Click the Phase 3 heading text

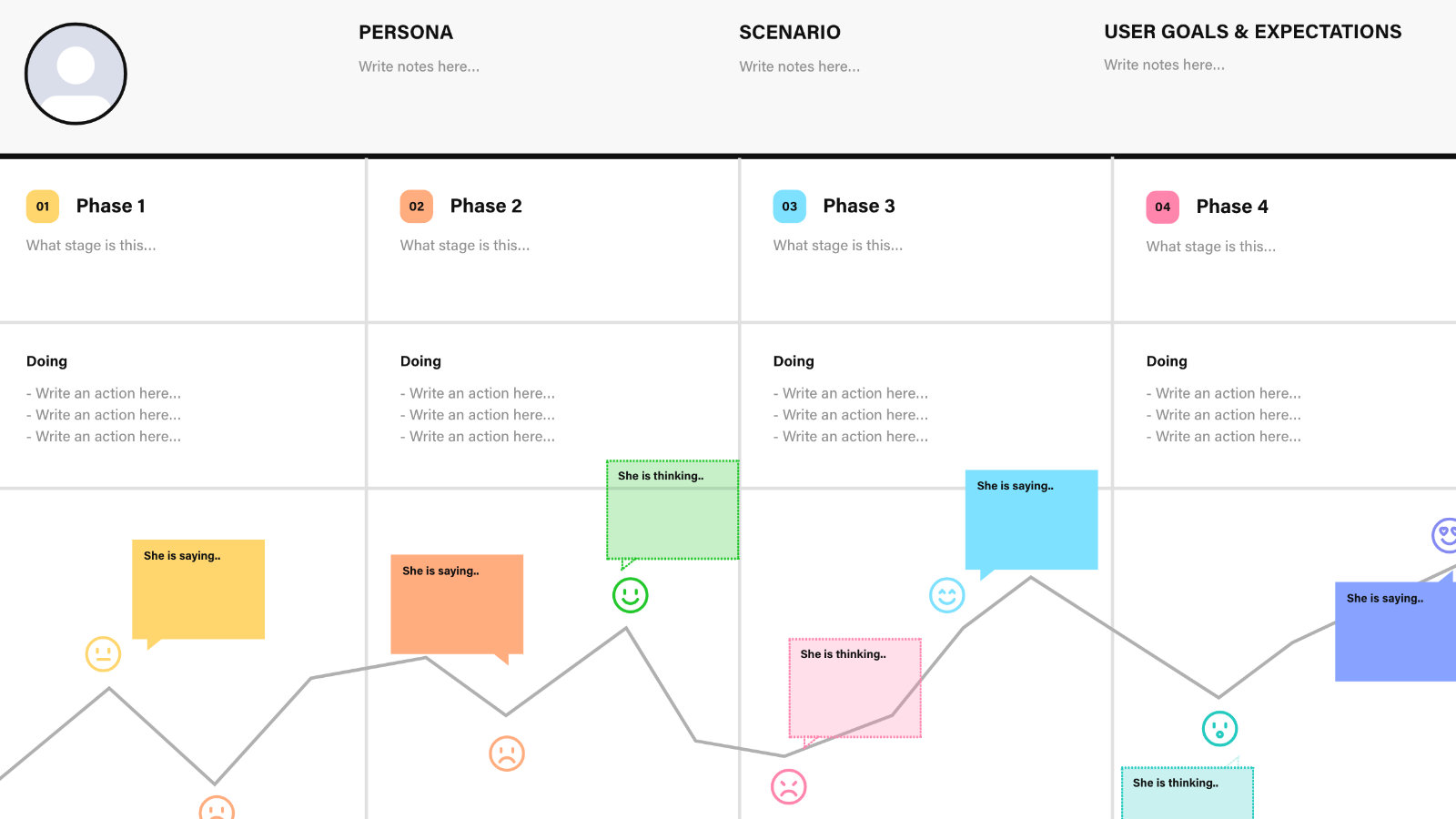pos(859,206)
